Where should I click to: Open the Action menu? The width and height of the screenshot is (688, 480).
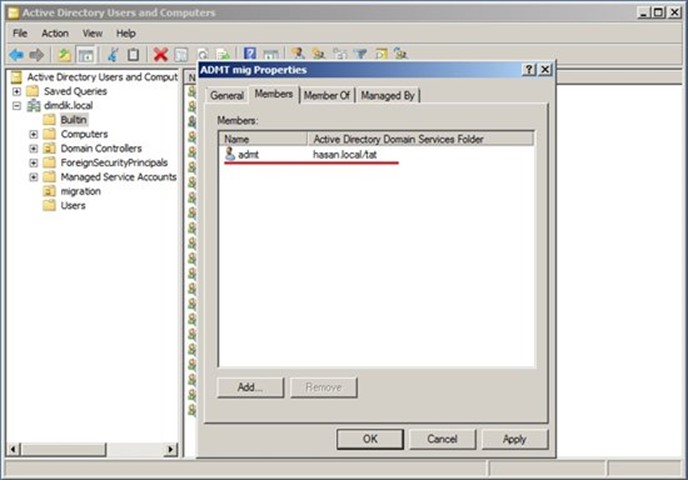55,33
